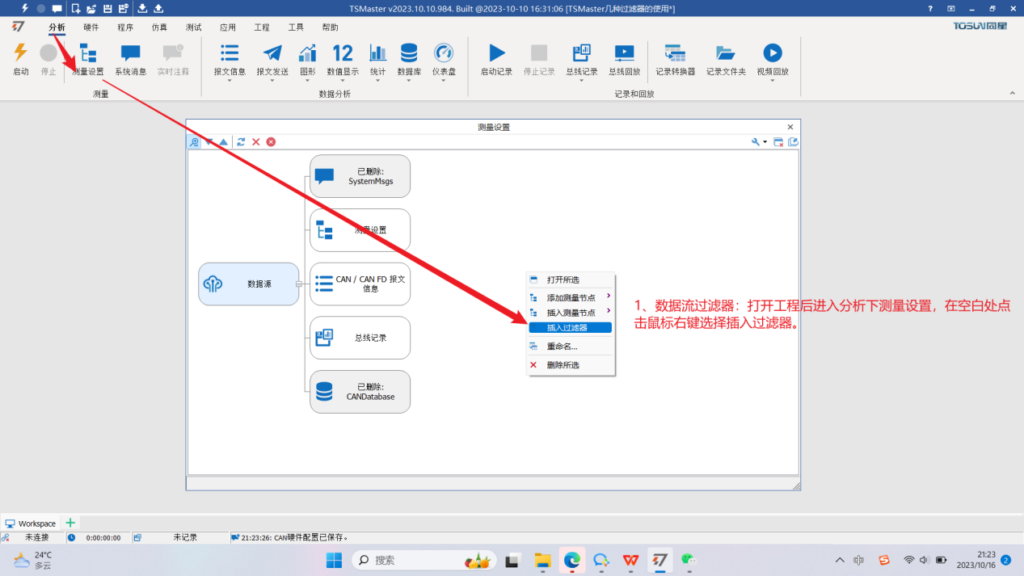The image size is (1024, 576).
Task: Click the 报文发送 (Message Transmit) paper plane icon
Action: (272, 54)
